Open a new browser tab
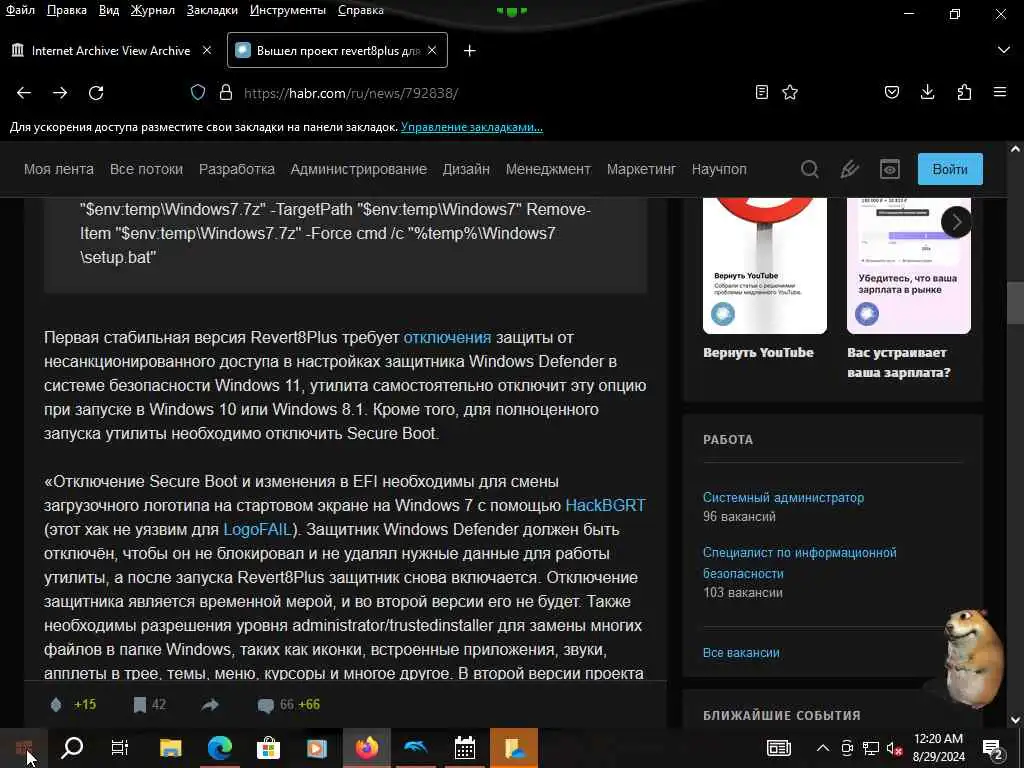The height and width of the screenshot is (768, 1024). tap(470, 50)
